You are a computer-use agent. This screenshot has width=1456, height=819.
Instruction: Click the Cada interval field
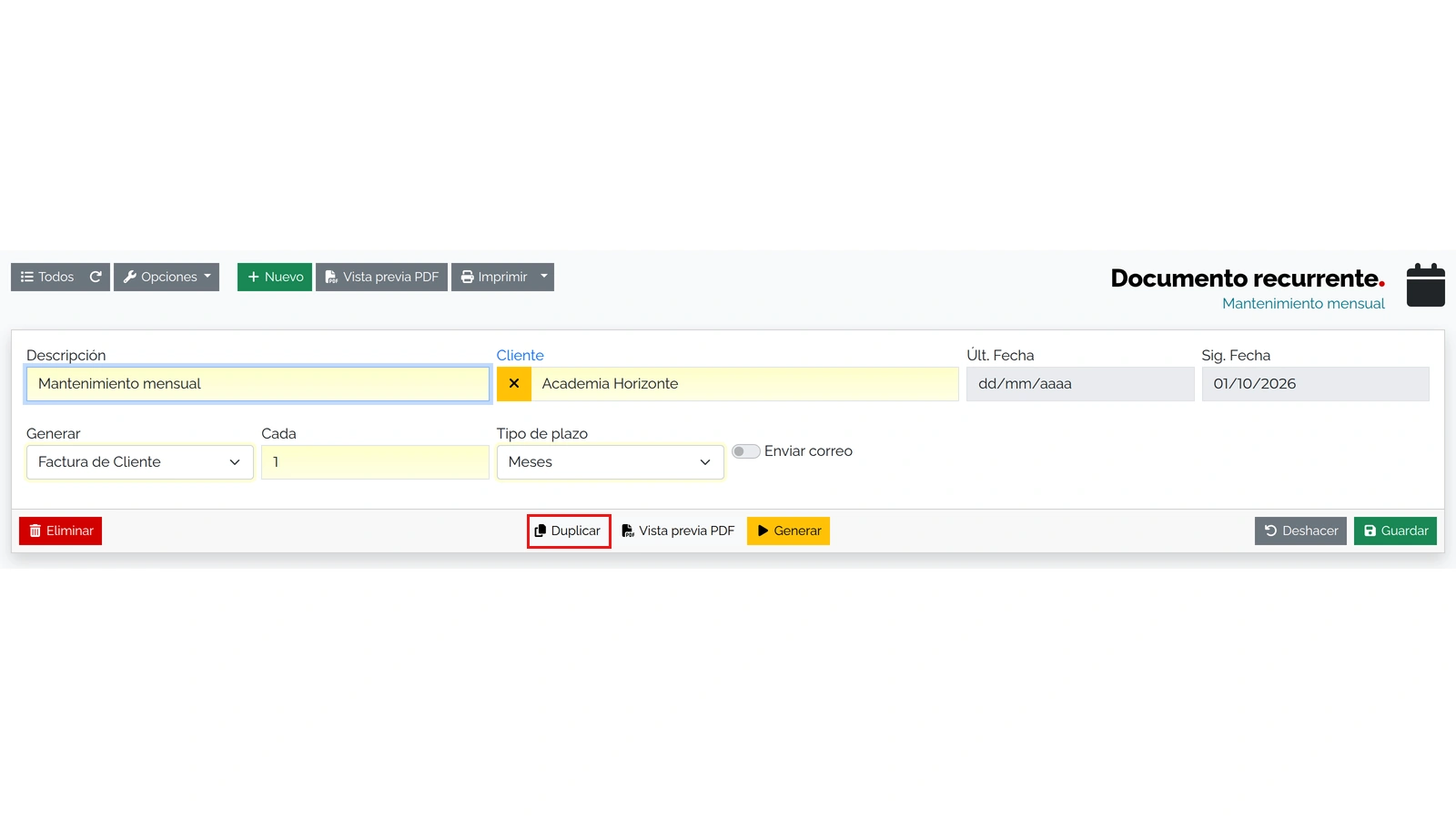(x=375, y=462)
